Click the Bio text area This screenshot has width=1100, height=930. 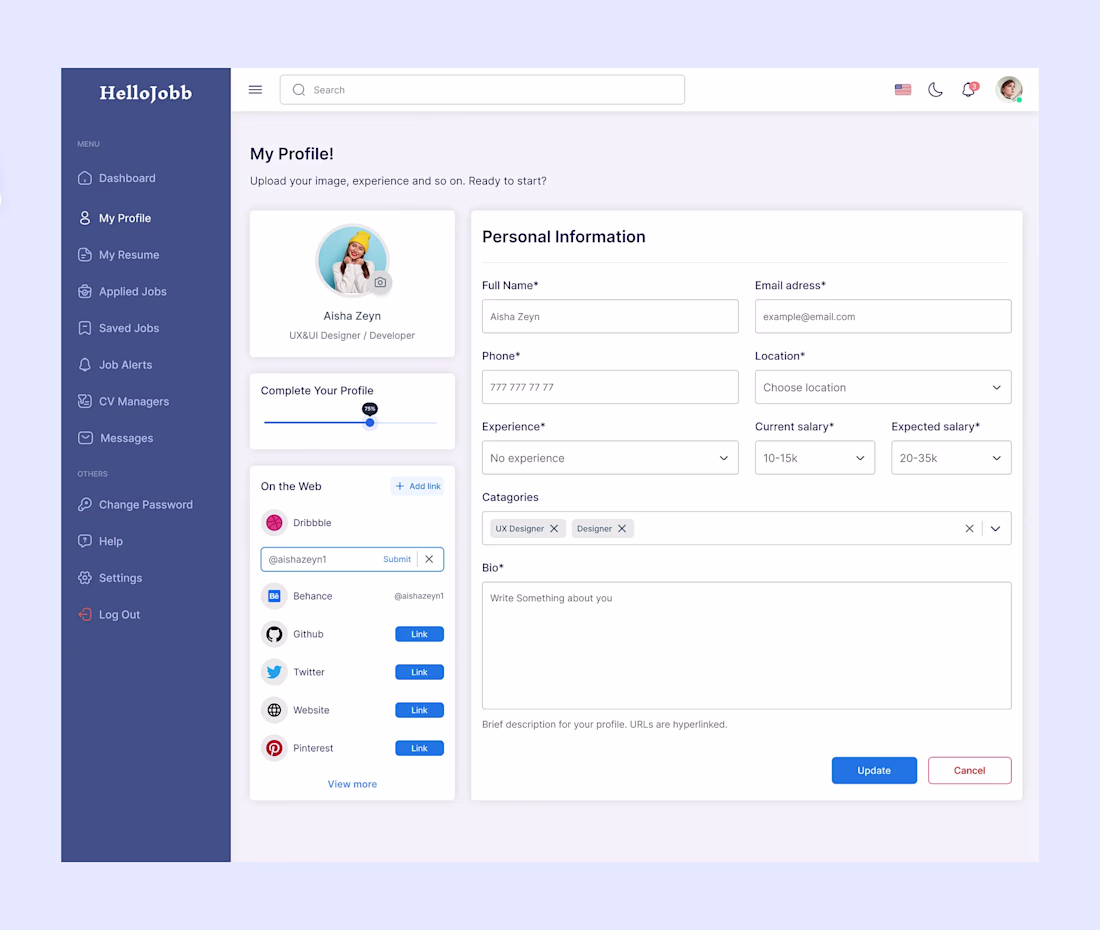[x=746, y=645]
